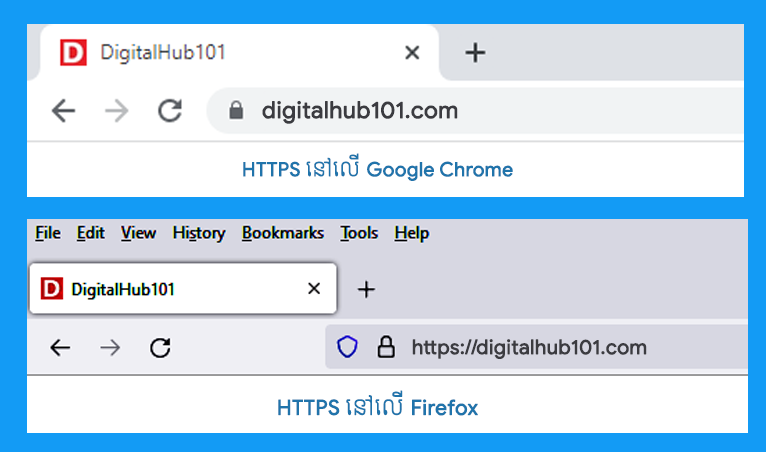Click the red D favicon in Firefox tab
Screen dimensions: 766x452
pos(52,288)
